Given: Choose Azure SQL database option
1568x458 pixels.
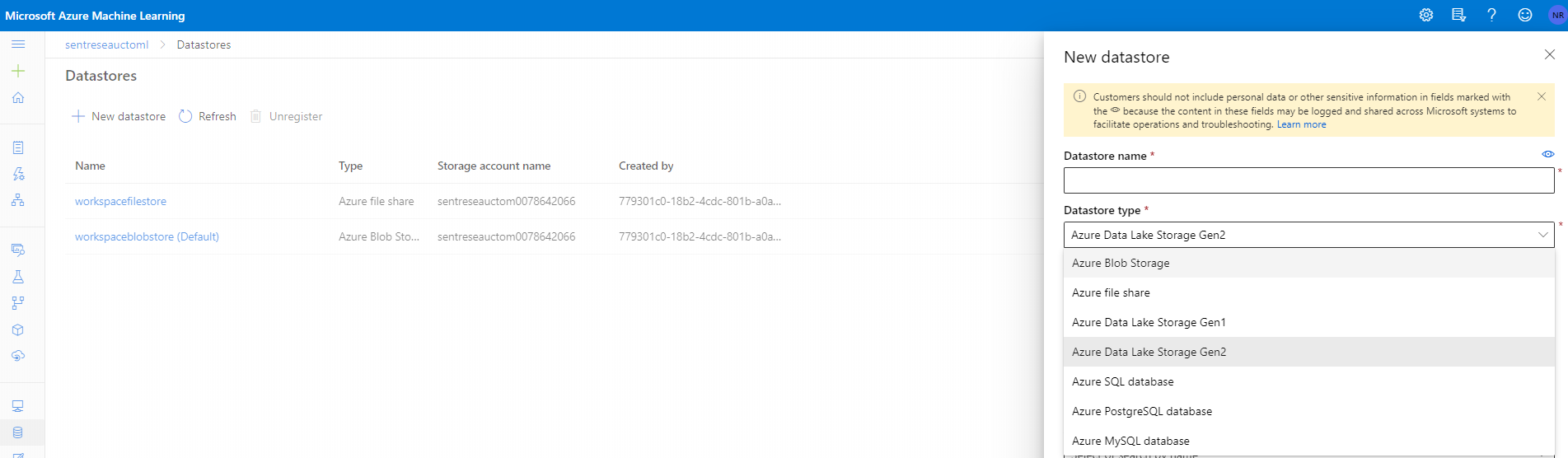Looking at the screenshot, I should click(1309, 381).
